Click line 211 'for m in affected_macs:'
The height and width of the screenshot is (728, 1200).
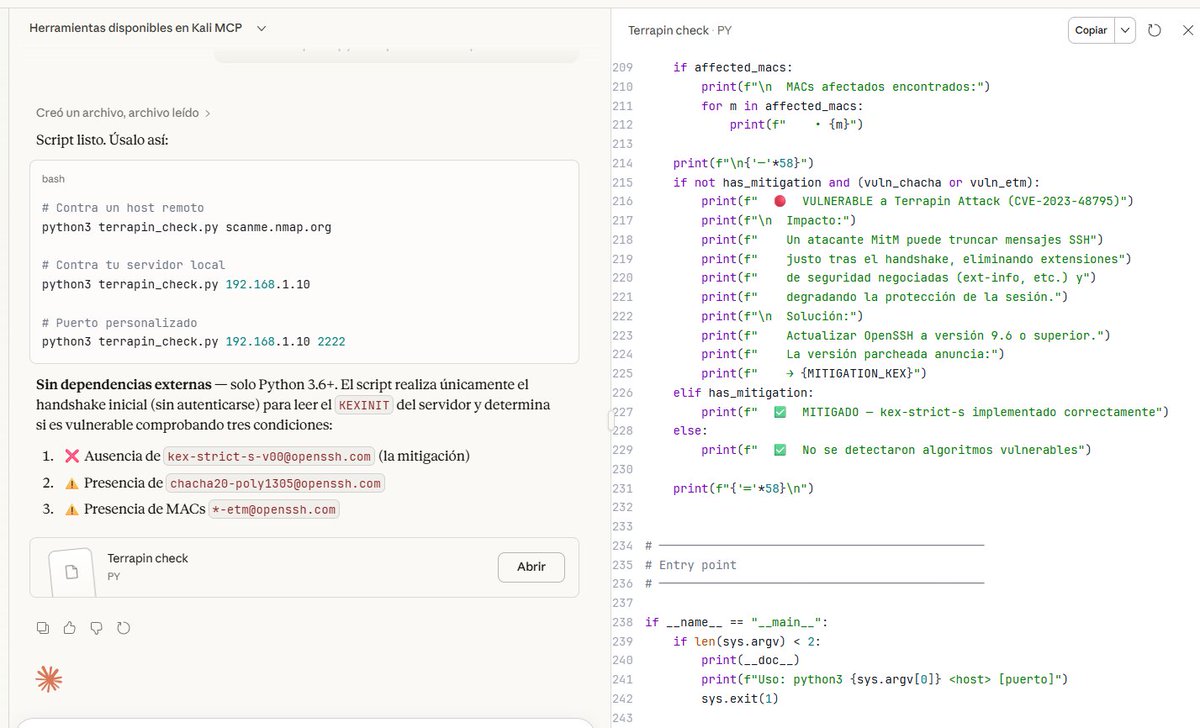coord(783,106)
